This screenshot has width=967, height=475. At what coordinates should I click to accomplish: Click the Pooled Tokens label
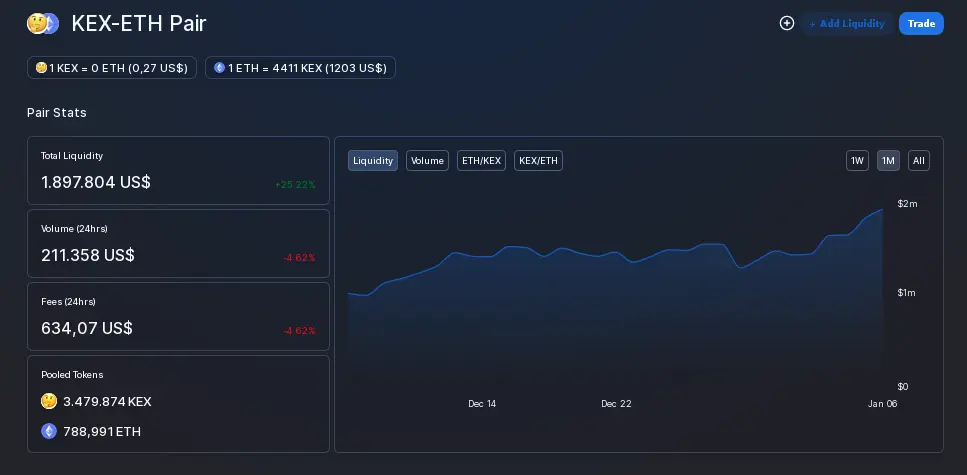coord(72,374)
